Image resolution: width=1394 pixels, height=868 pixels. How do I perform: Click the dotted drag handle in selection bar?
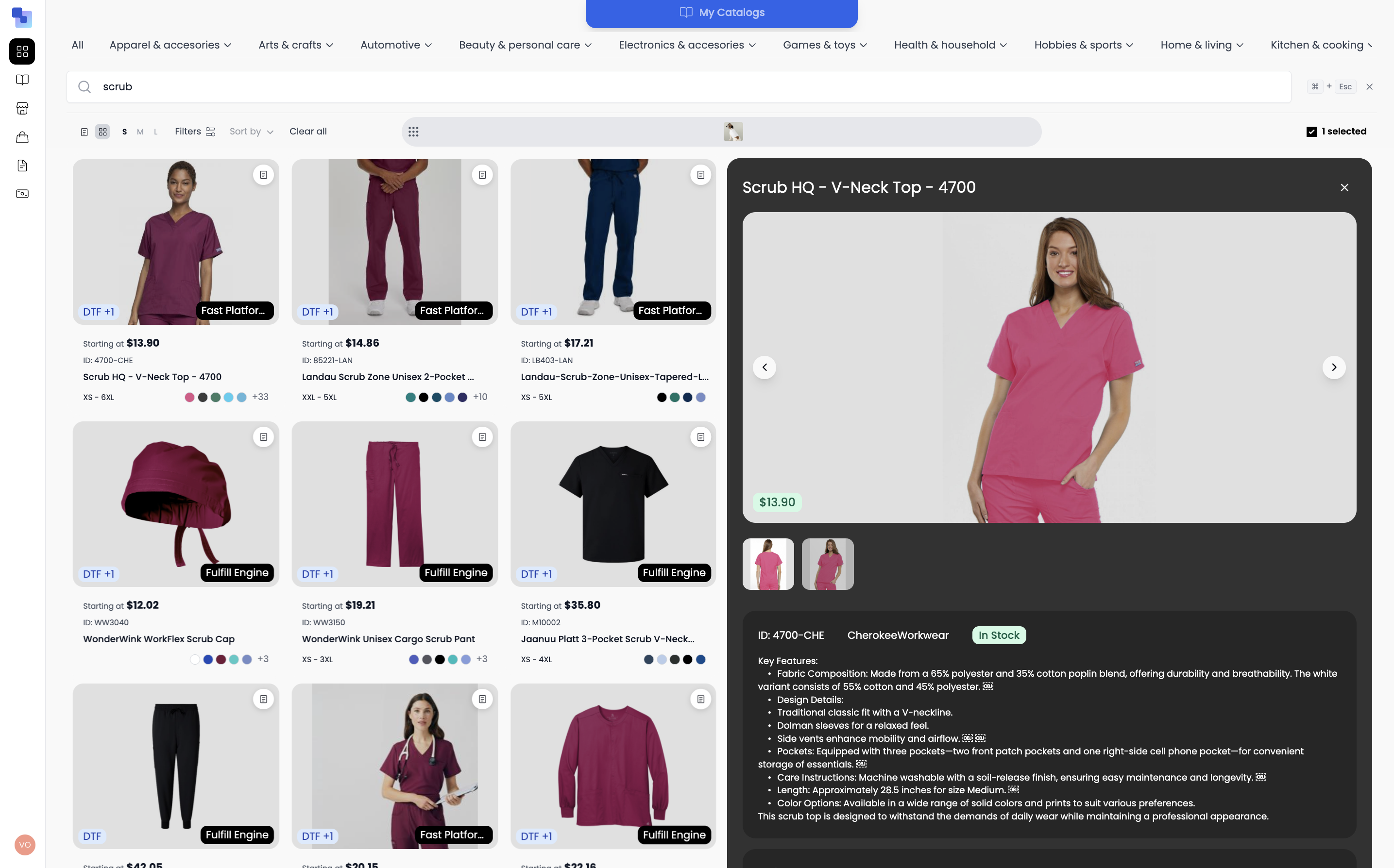tap(413, 132)
